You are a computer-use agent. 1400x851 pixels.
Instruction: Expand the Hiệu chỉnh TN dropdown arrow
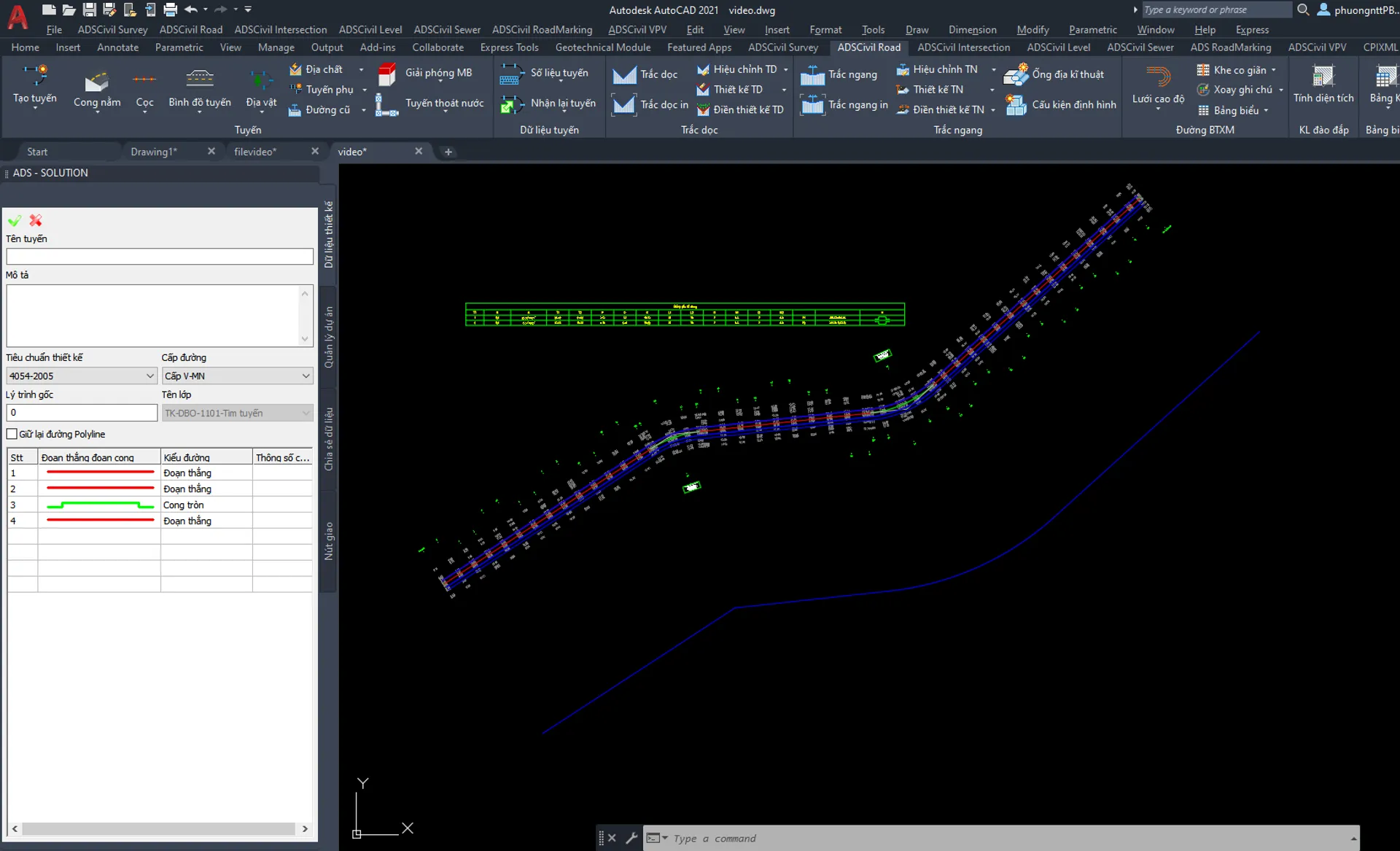[993, 69]
